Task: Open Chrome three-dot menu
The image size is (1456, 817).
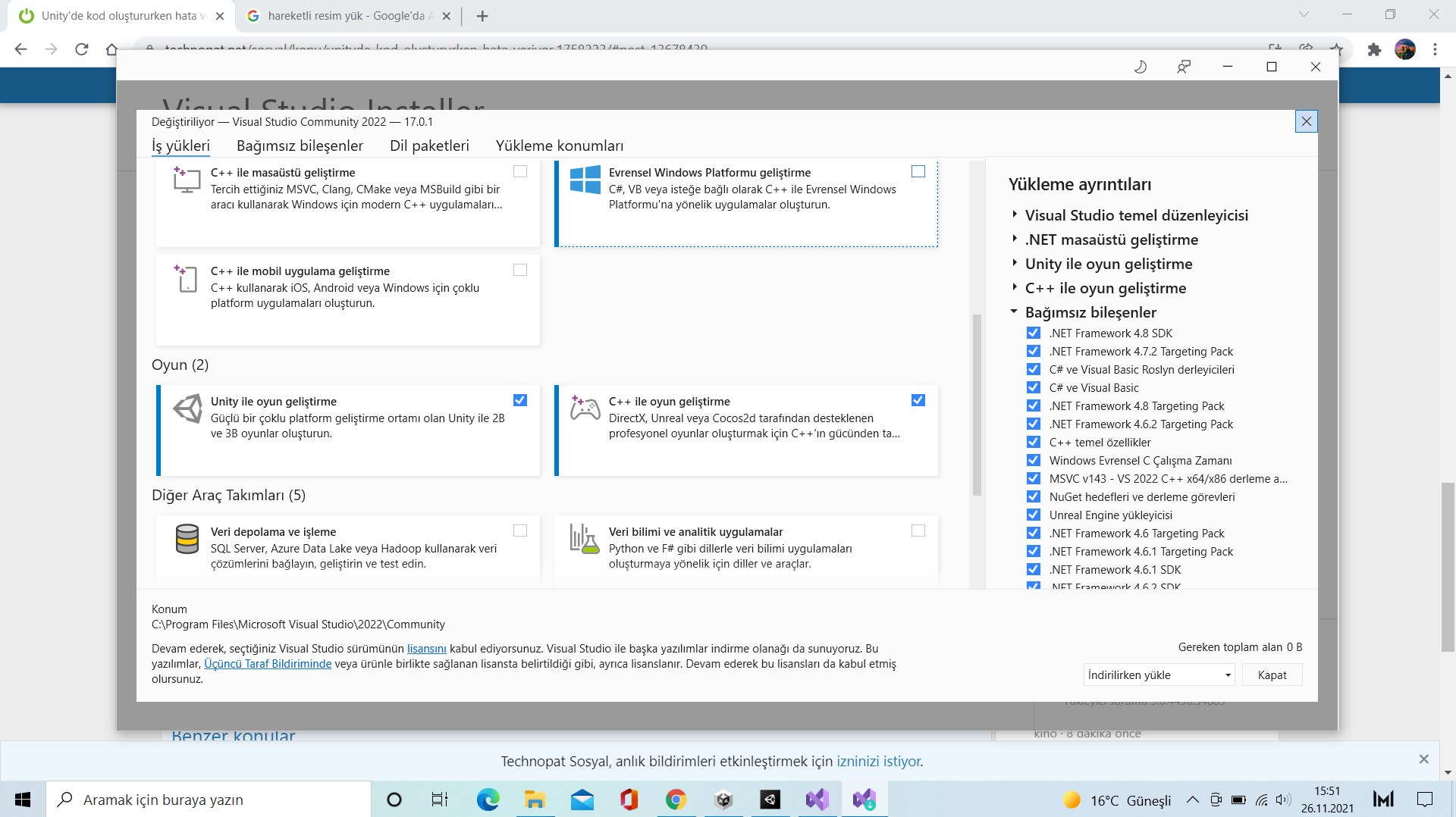Action: (x=1435, y=49)
